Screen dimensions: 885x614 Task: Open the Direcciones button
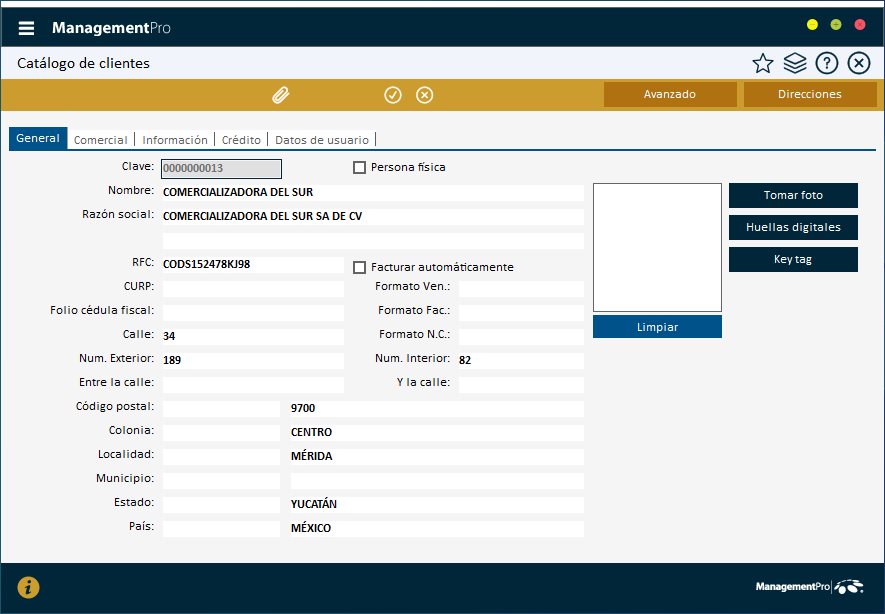[x=810, y=94]
